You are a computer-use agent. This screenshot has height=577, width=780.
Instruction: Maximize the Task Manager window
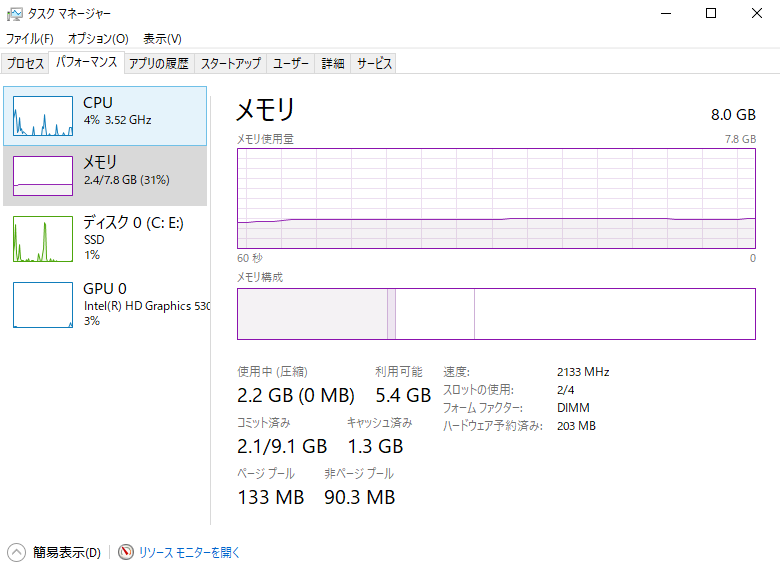pyautogui.click(x=711, y=13)
